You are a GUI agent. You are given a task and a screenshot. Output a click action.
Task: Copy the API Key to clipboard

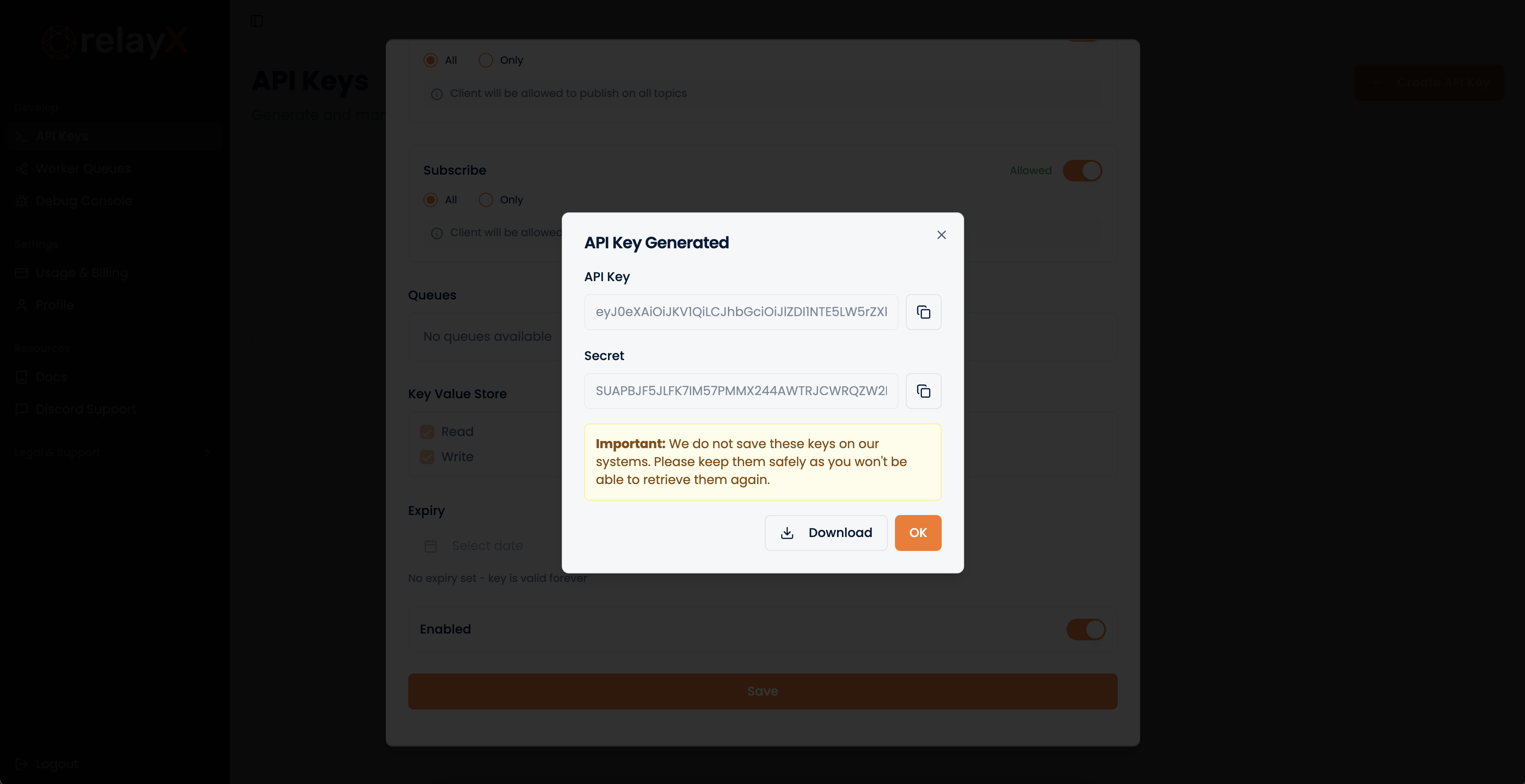pyautogui.click(x=923, y=312)
